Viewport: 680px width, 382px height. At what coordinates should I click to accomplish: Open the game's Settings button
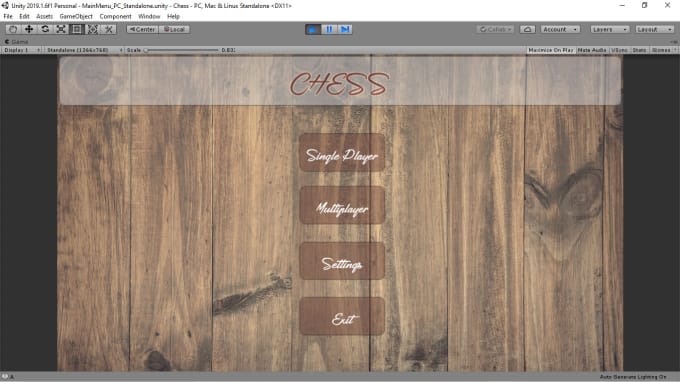pyautogui.click(x=342, y=261)
